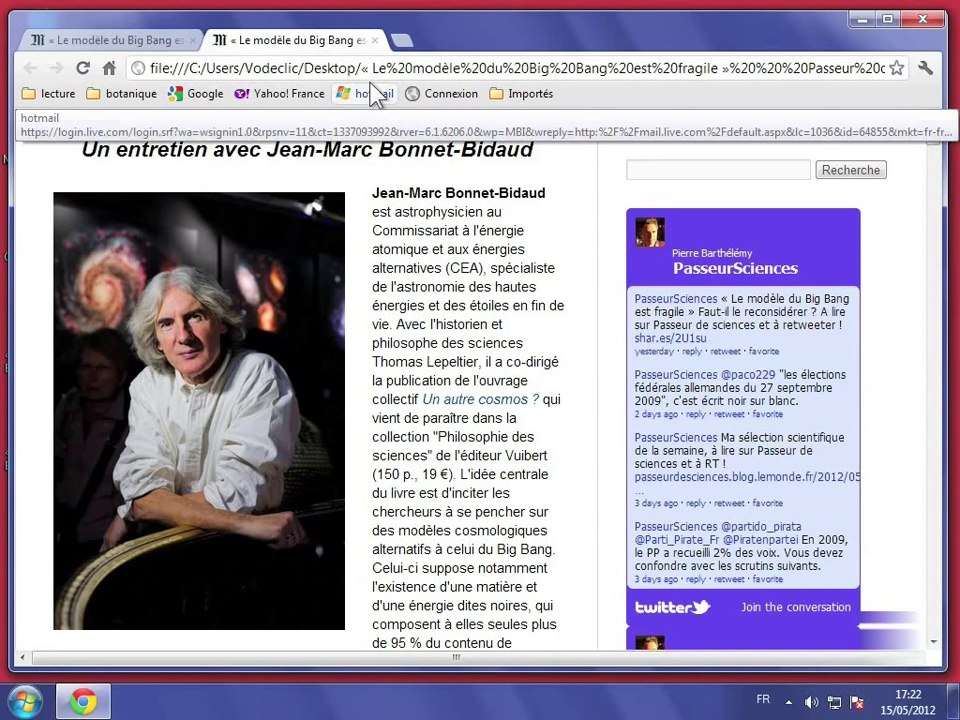Favorite the sélection scientifique tweet
960x720 pixels.
tap(767, 503)
